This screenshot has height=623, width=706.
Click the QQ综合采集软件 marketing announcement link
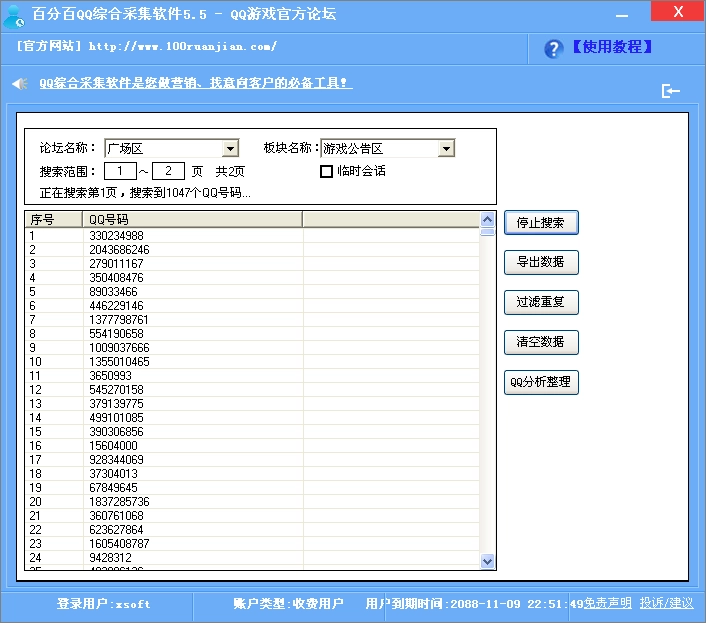[196, 83]
